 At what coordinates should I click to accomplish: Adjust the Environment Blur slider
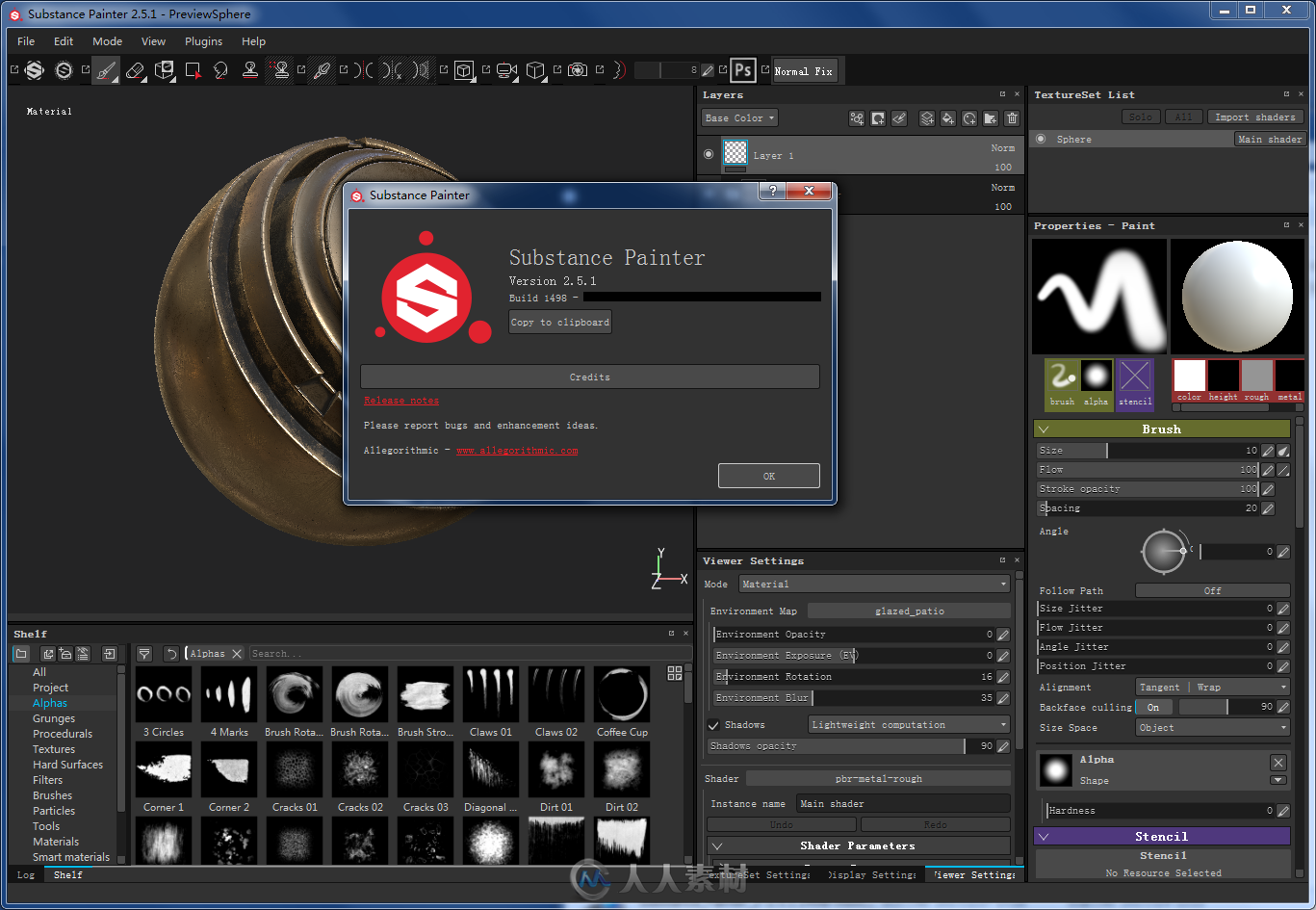pos(855,698)
